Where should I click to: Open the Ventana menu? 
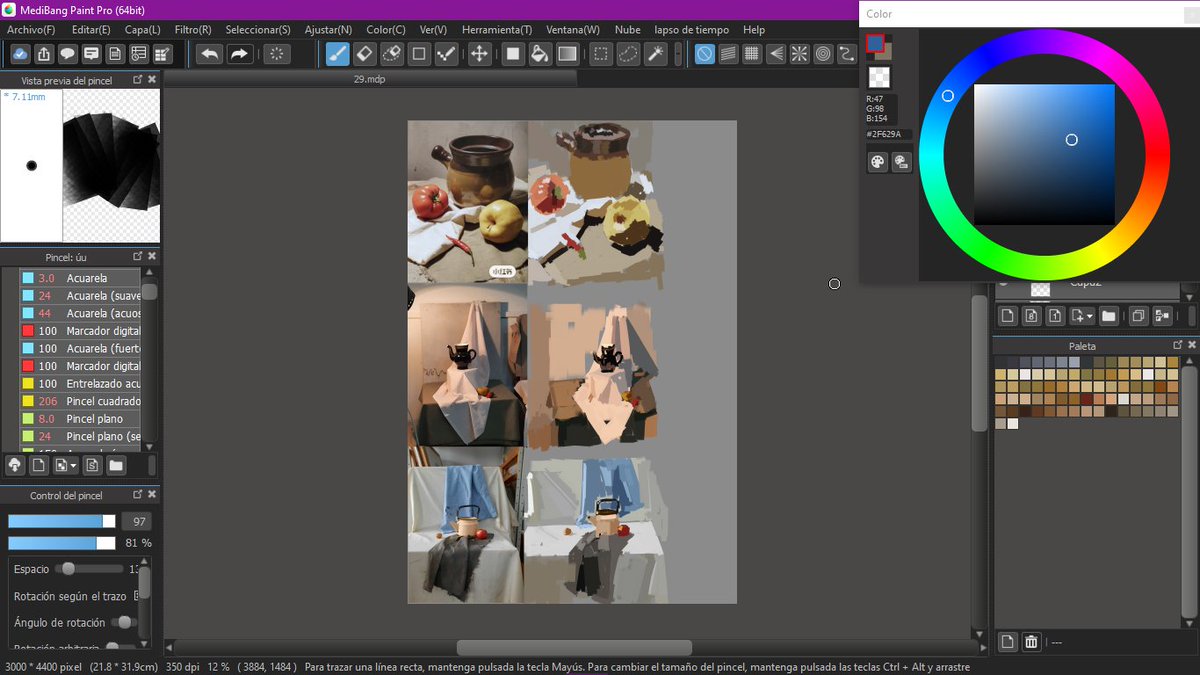click(x=573, y=30)
